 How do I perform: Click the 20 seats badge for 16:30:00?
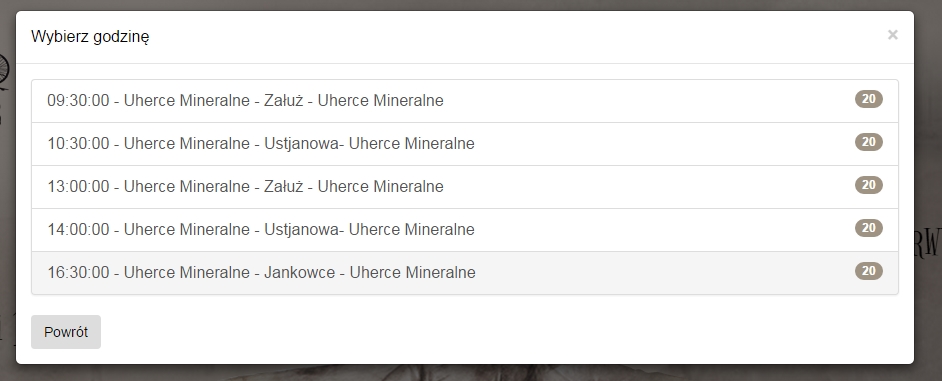coord(869,270)
